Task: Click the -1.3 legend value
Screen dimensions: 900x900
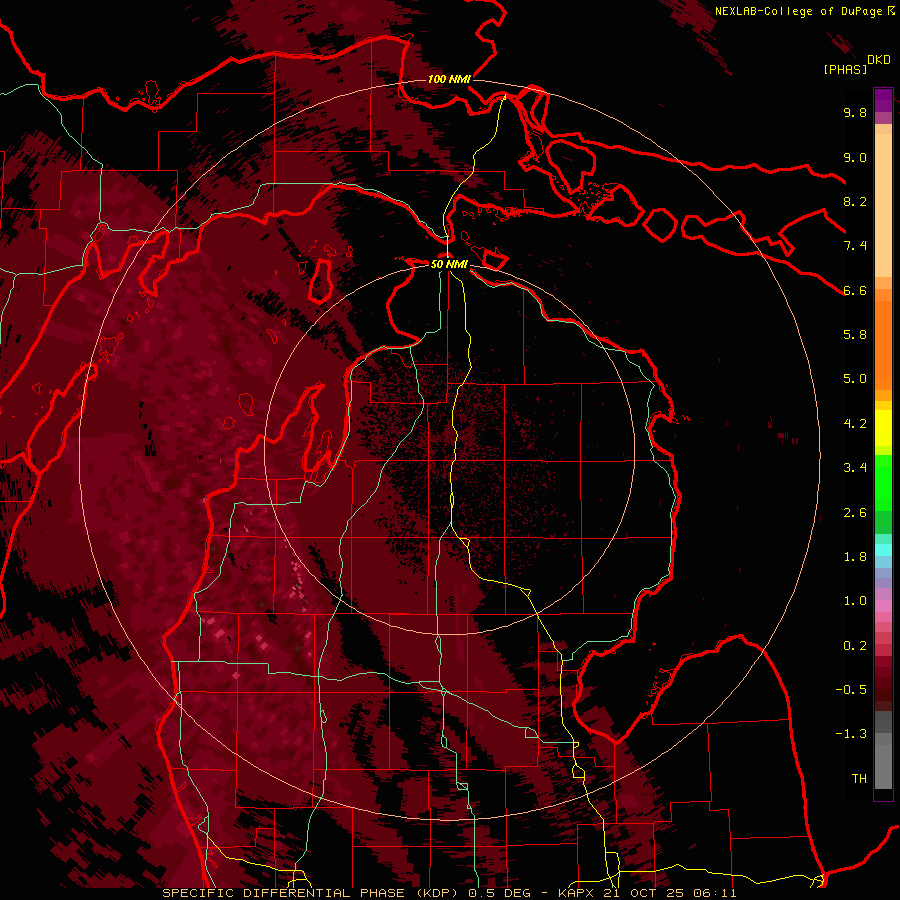Action: click(x=851, y=734)
